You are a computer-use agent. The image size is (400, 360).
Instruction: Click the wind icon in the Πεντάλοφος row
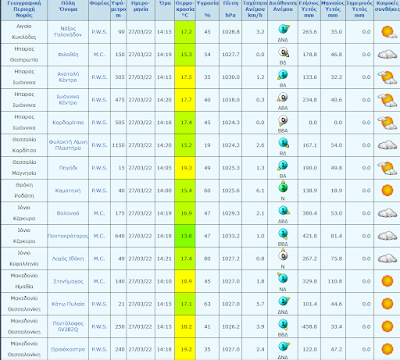click(x=283, y=324)
